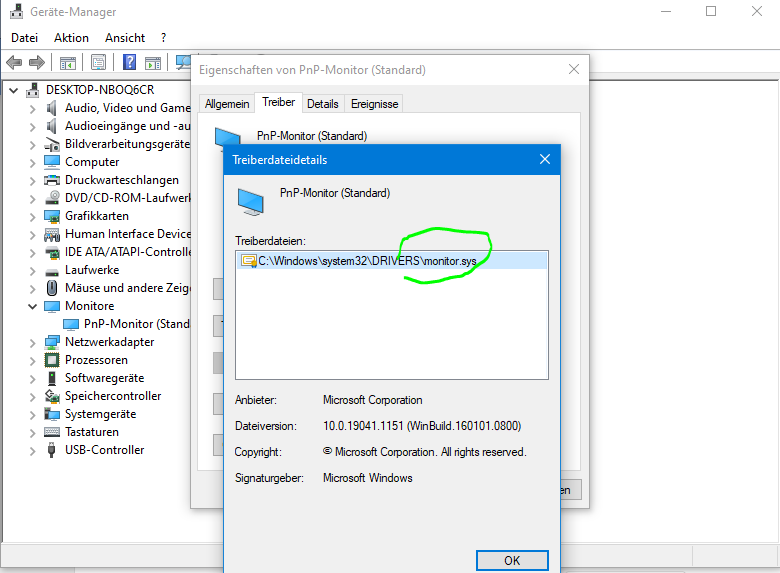This screenshot has height=573, width=780.
Task: Expand the Audioeingänge und -ausgänge category
Action: click(33, 127)
